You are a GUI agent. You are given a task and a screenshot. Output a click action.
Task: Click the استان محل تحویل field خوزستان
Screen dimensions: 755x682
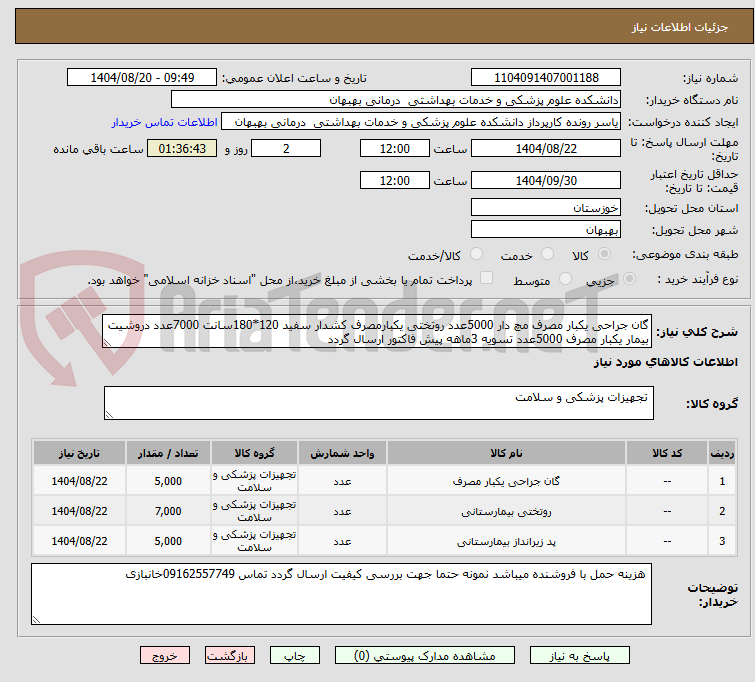tap(546, 208)
